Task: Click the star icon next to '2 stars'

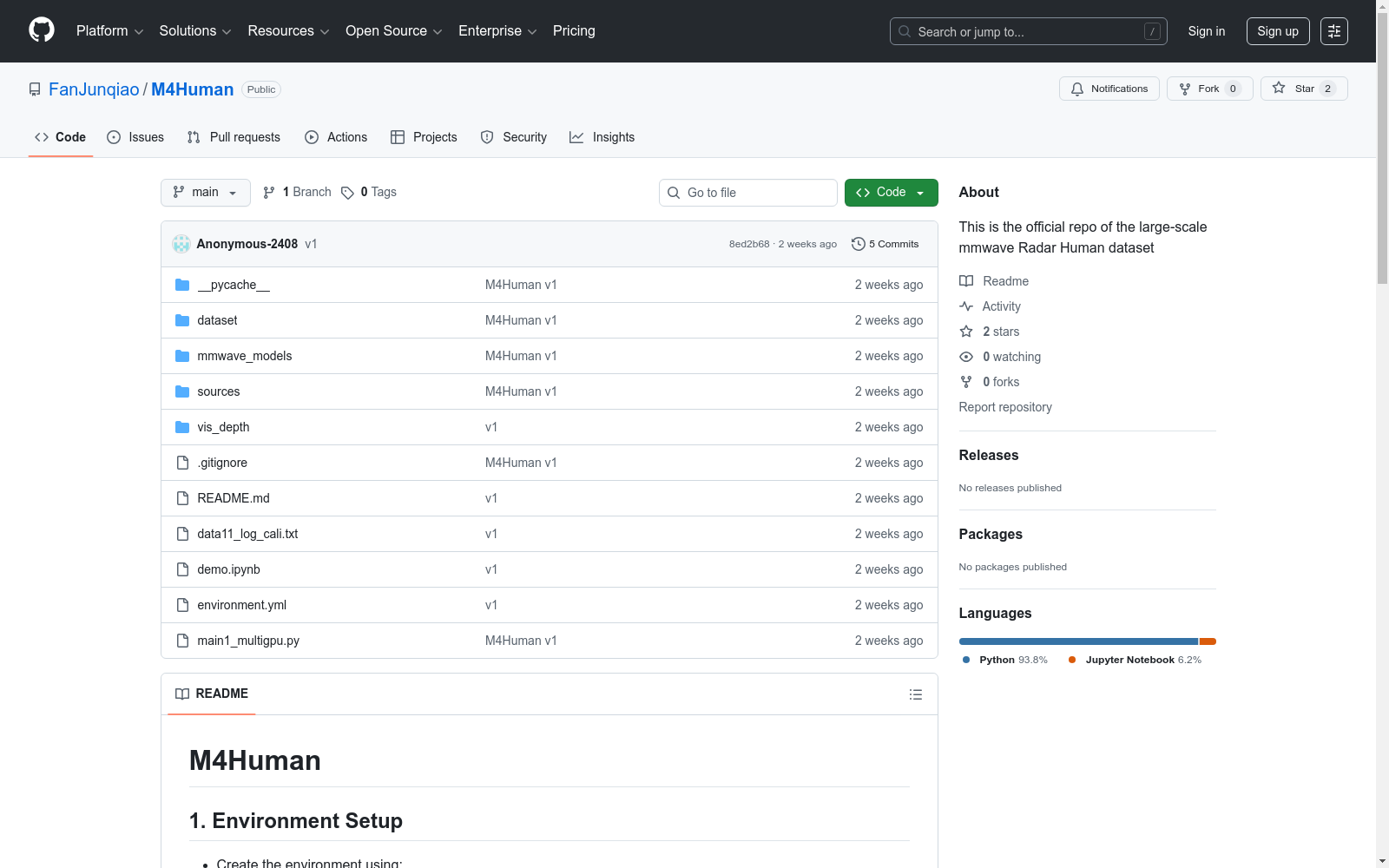Action: pos(966,332)
